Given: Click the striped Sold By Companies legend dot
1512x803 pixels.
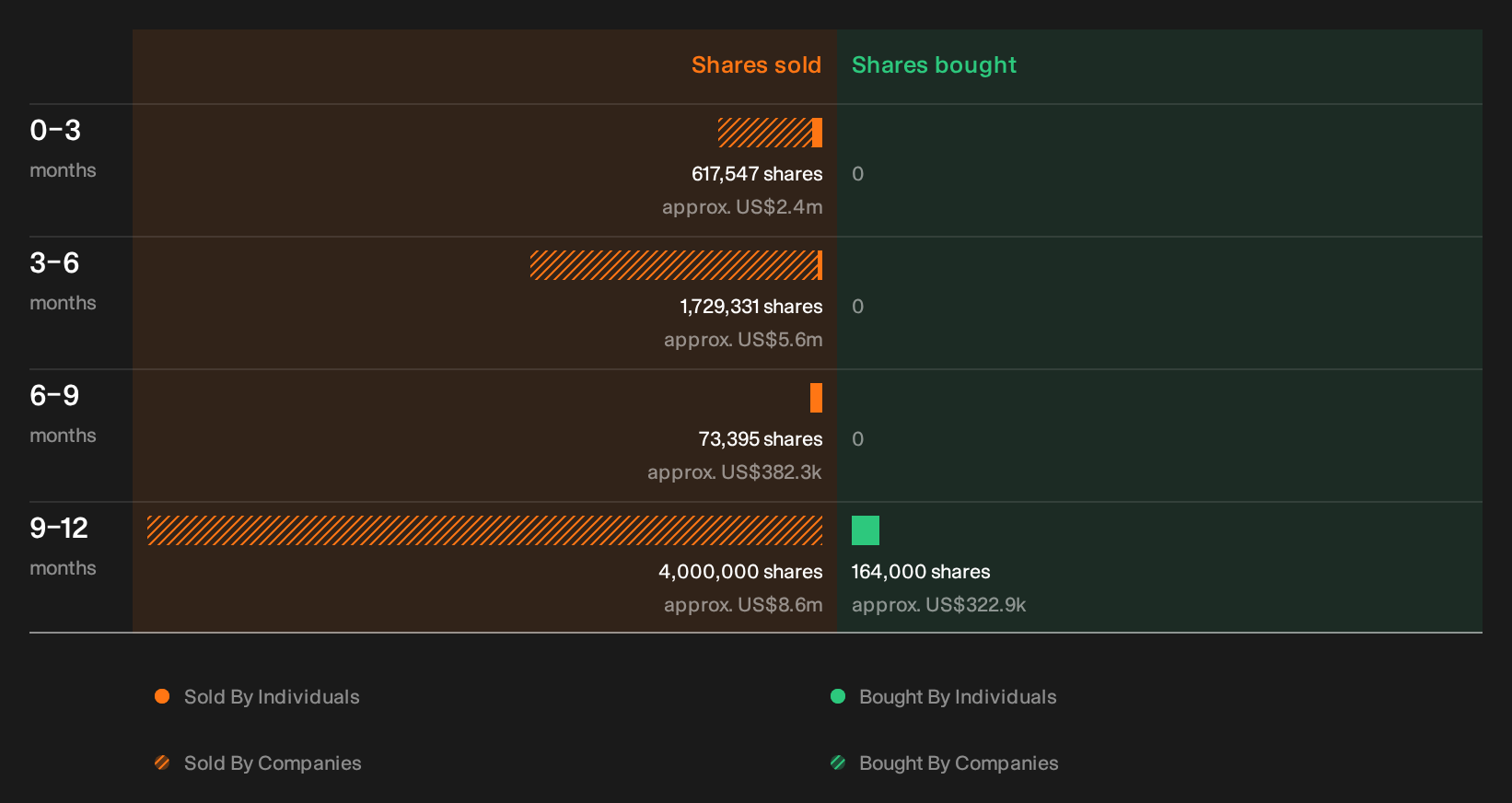Looking at the screenshot, I should tap(162, 762).
